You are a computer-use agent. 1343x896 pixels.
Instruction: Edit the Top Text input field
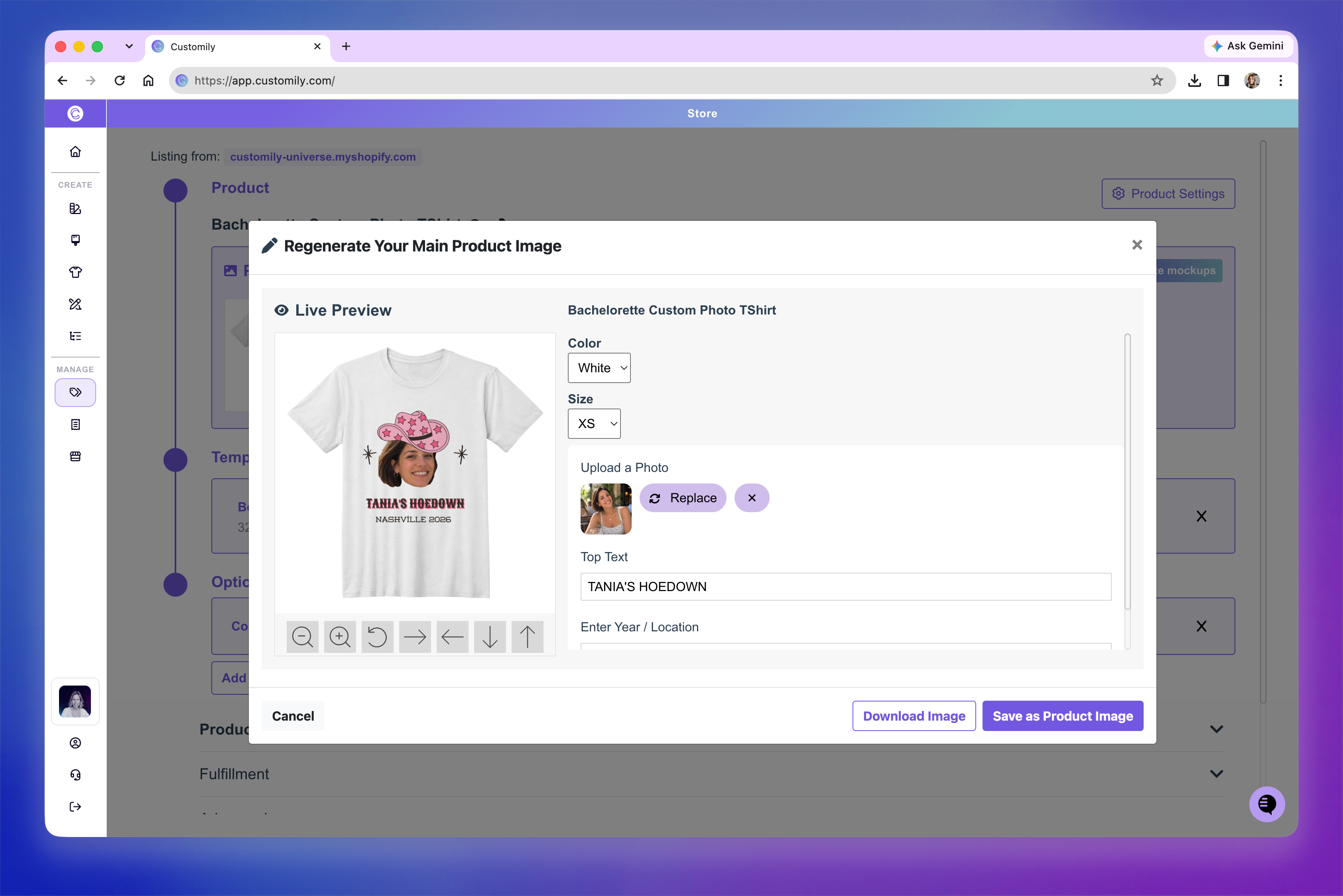[x=846, y=587]
